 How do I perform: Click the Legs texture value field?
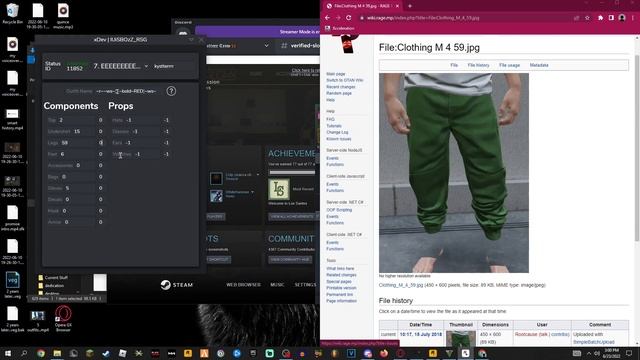[x=101, y=143]
